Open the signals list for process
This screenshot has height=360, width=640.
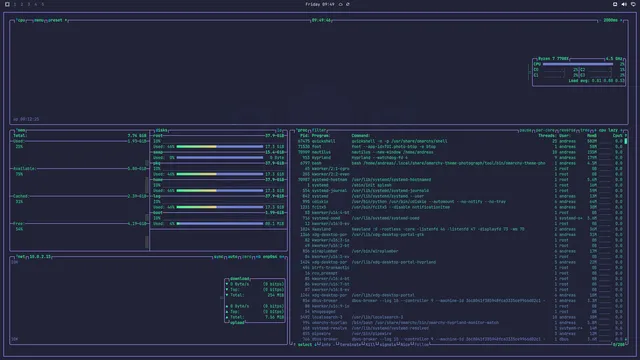point(387,344)
